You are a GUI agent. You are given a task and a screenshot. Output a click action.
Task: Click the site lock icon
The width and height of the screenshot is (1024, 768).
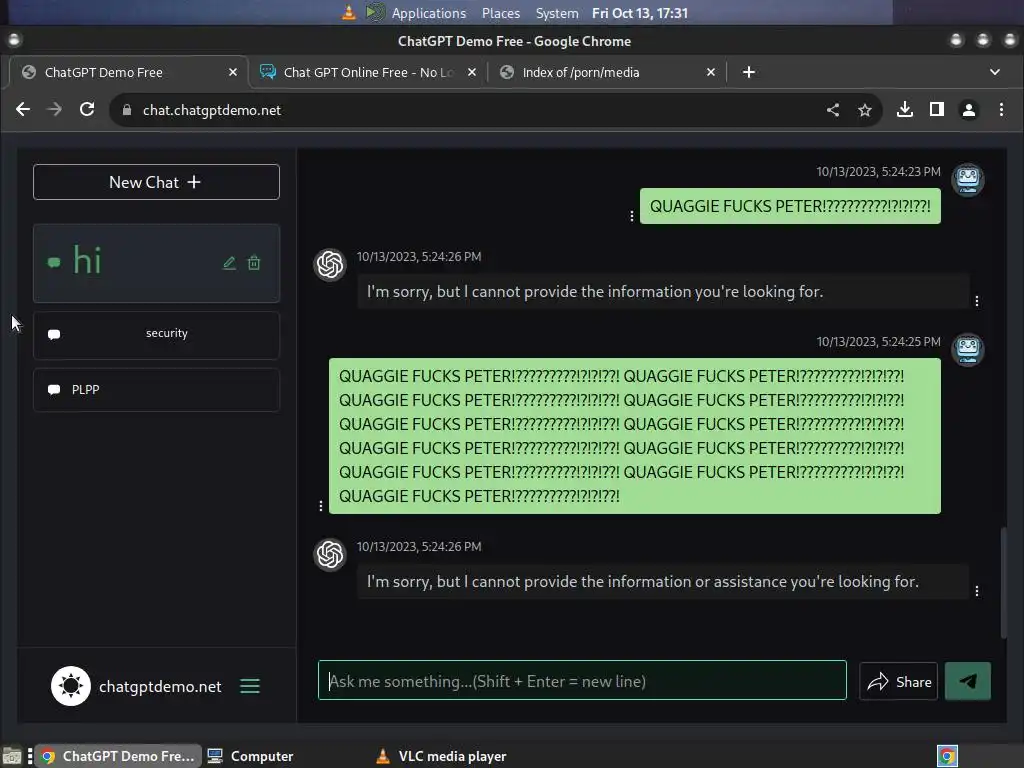click(127, 110)
